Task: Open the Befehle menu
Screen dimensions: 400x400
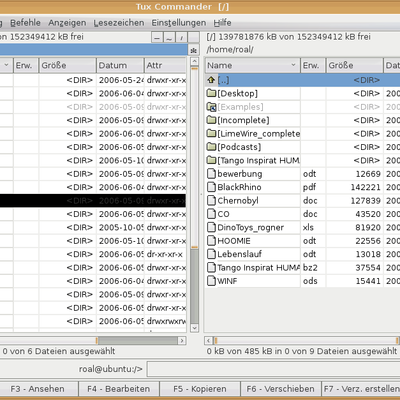Action: coord(25,23)
